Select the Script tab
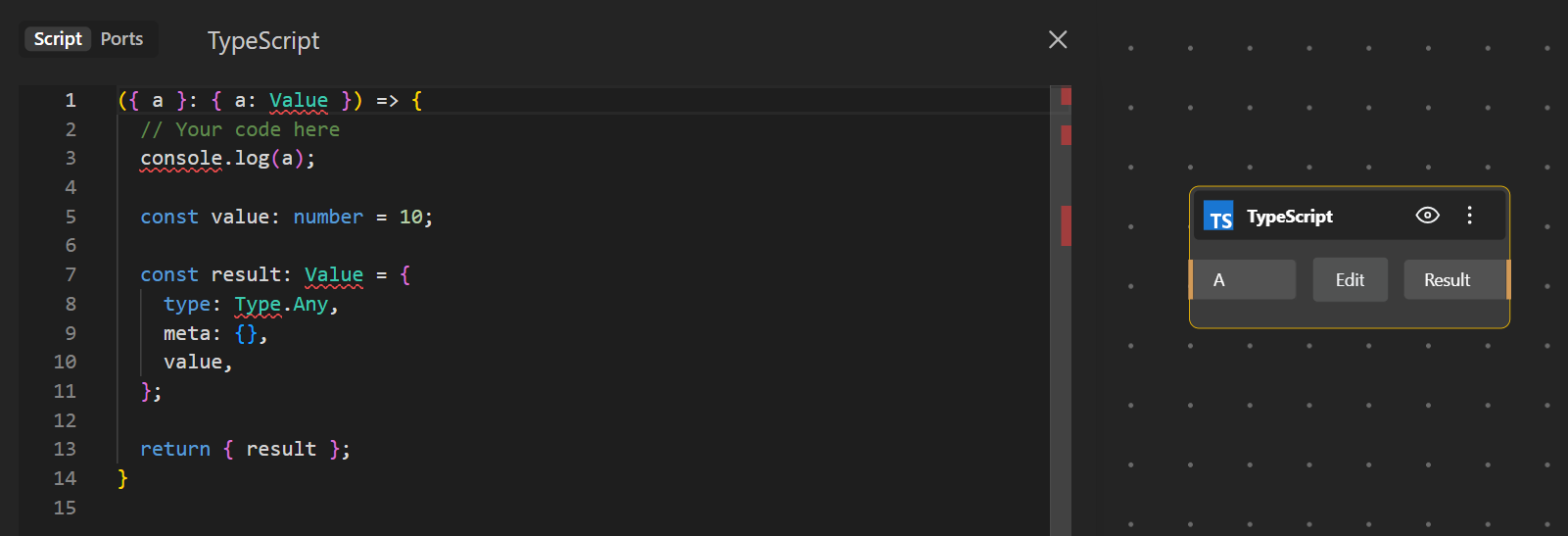This screenshot has width=1568, height=536. [58, 39]
